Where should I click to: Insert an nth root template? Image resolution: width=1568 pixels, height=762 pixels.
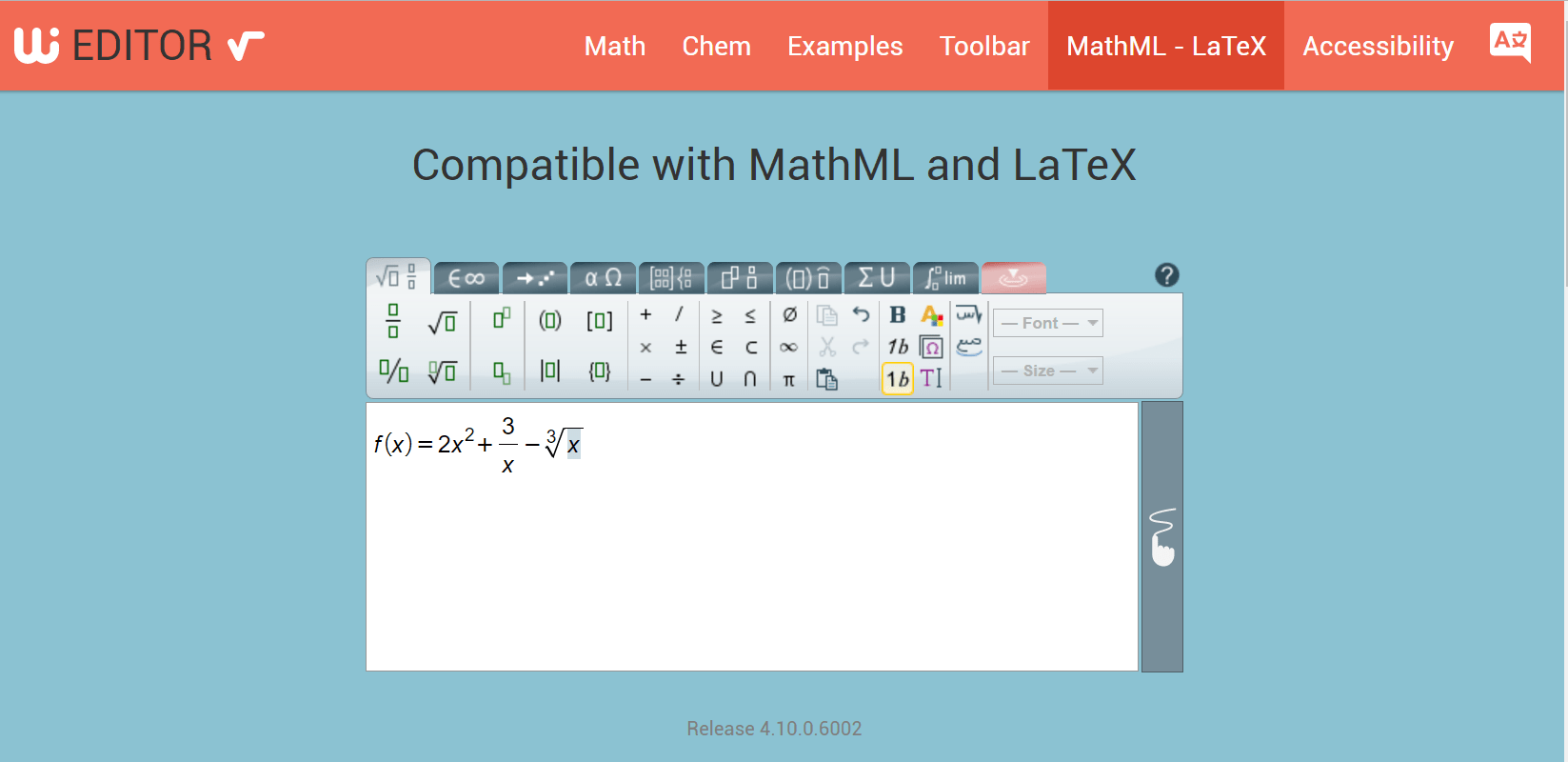pyautogui.click(x=443, y=371)
